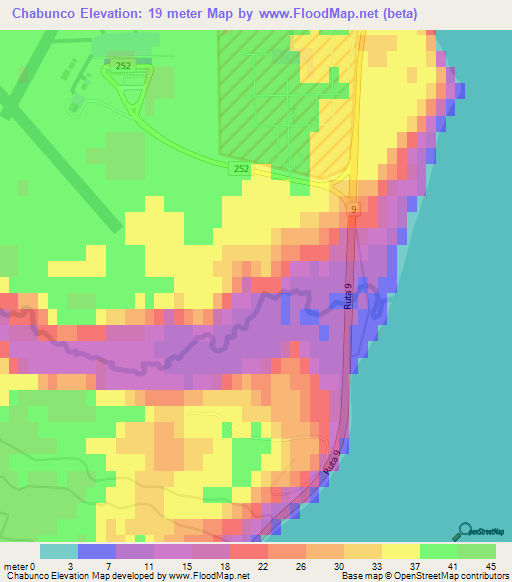This screenshot has width=512, height=582.
Task: Click the www.FloodMap.net text in title
Action: (319, 13)
